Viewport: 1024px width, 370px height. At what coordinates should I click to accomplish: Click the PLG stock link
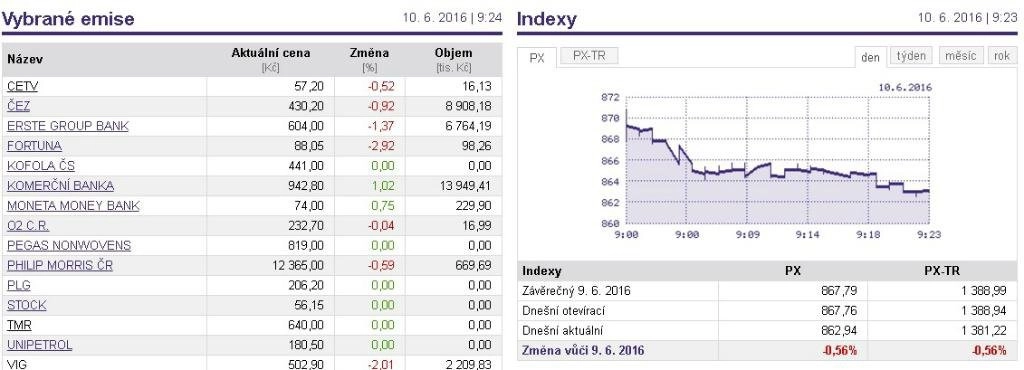click(x=19, y=285)
